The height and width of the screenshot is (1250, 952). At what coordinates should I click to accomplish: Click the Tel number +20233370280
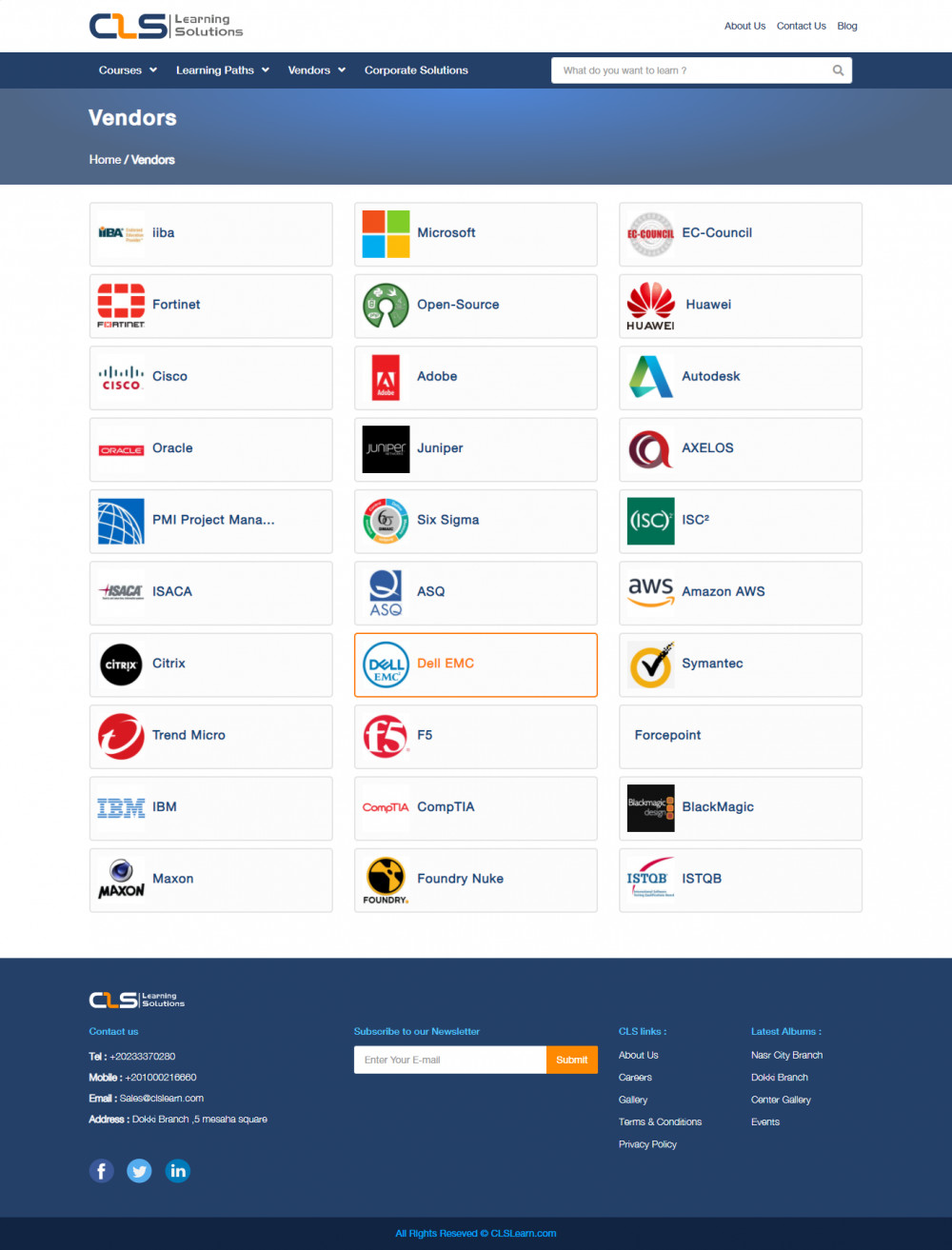pyautogui.click(x=143, y=1057)
